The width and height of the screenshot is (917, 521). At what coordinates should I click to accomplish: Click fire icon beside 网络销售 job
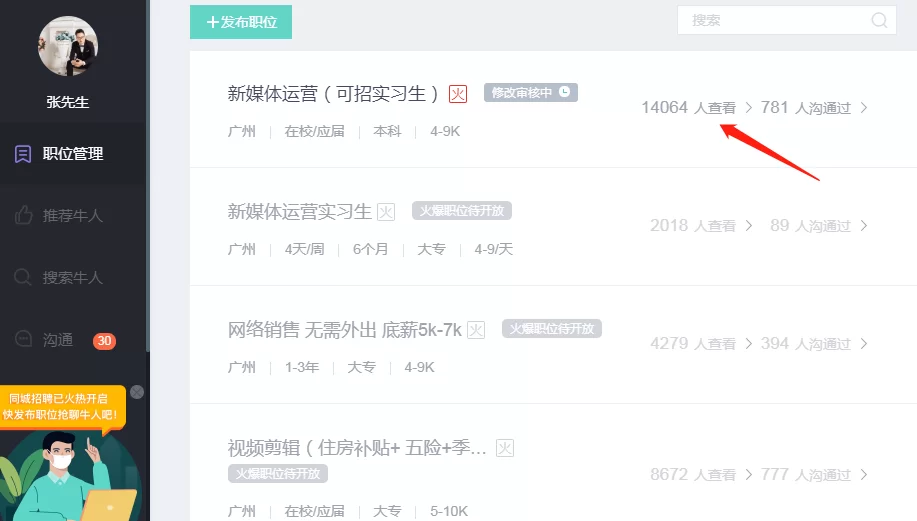[x=476, y=330]
